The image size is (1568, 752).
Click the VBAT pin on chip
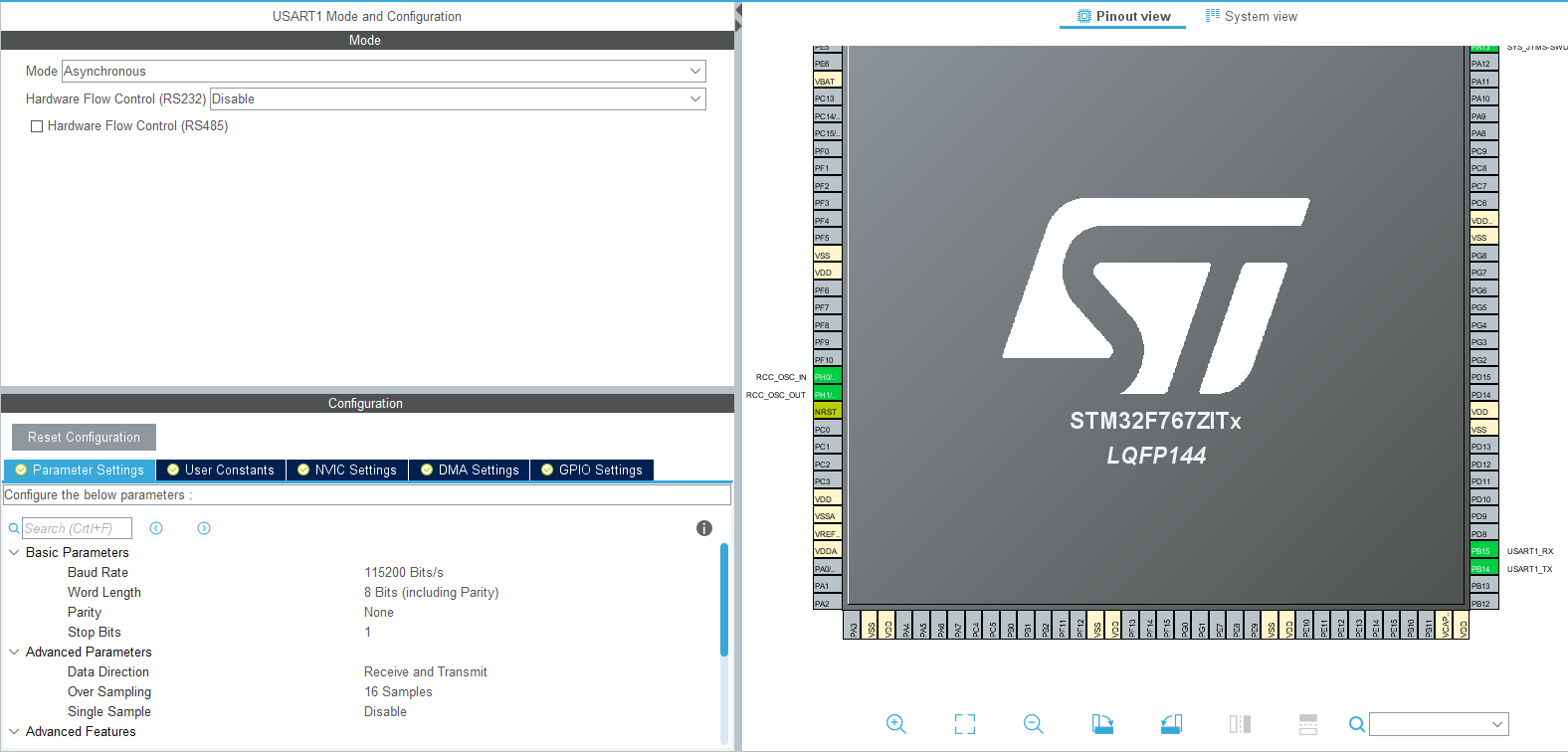coord(828,81)
